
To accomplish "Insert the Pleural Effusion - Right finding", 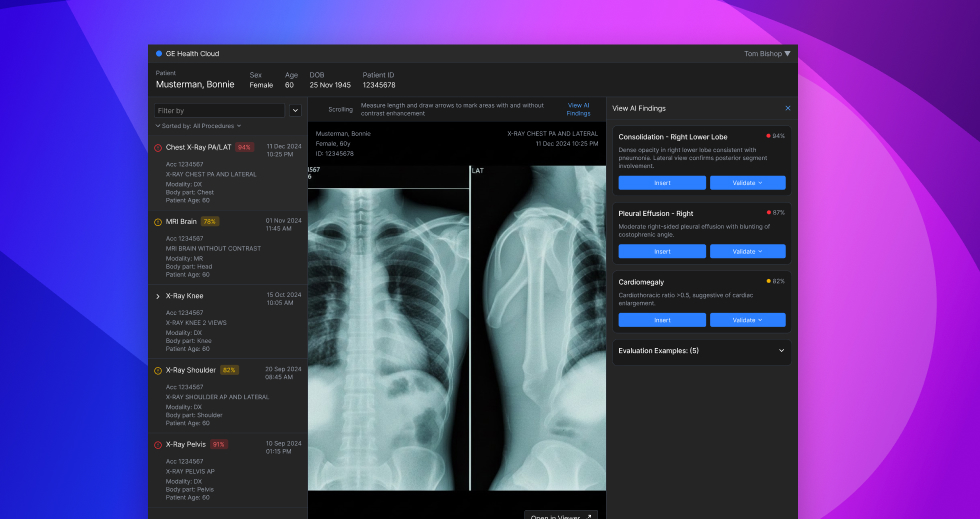I will [662, 251].
